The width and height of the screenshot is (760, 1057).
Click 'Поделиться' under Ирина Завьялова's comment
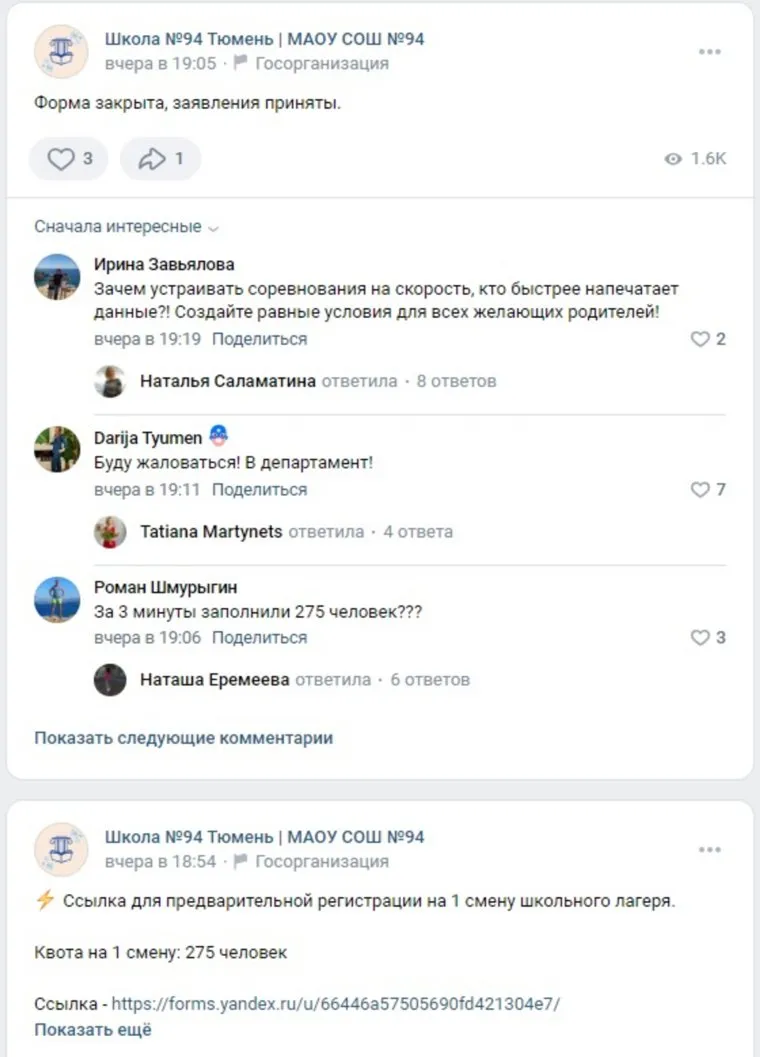click(x=259, y=339)
